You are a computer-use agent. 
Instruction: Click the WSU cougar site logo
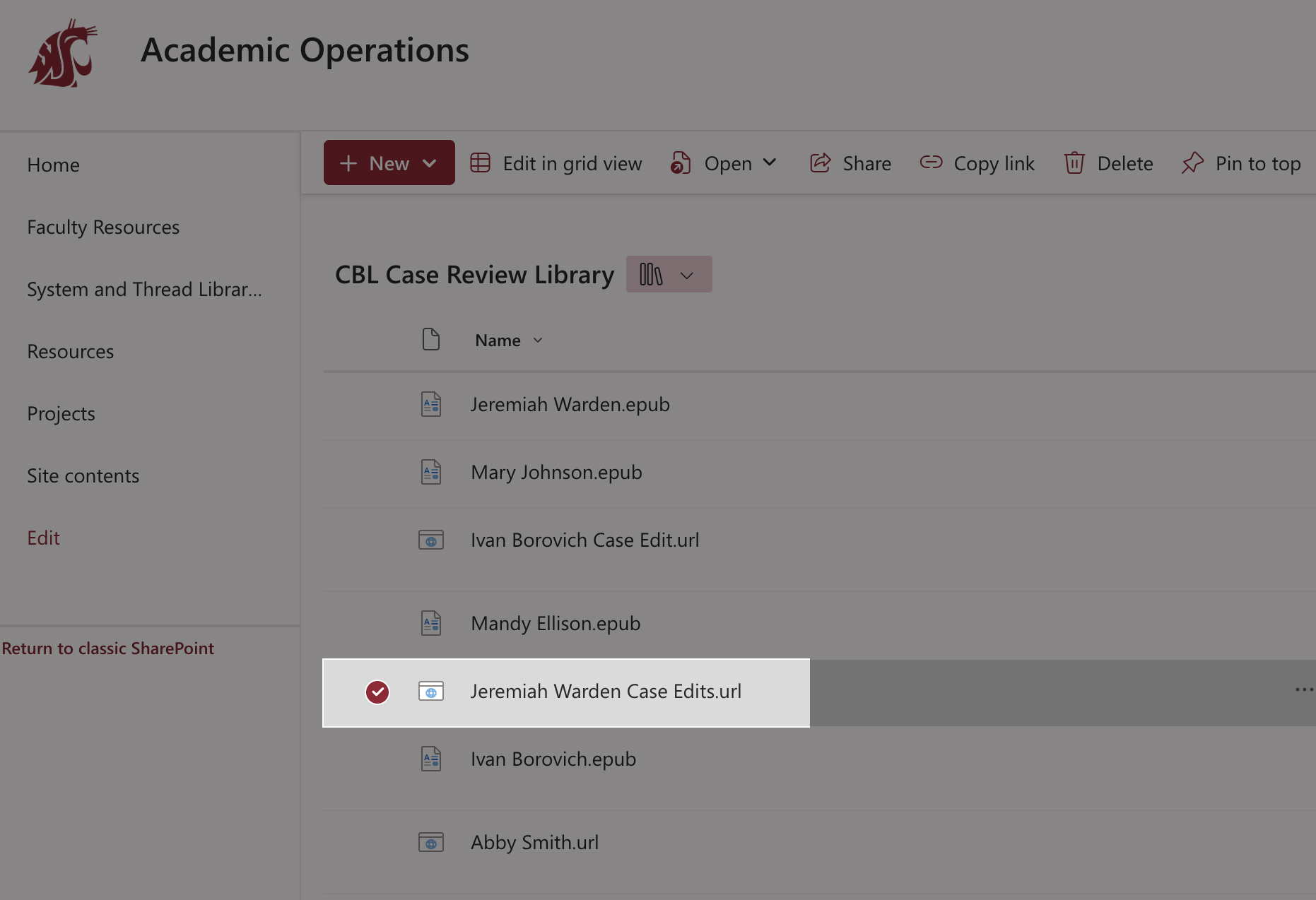63,54
